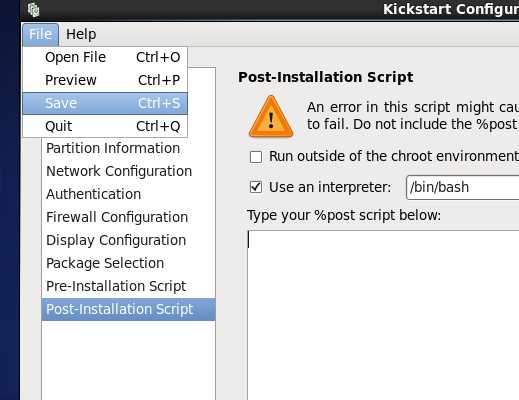The width and height of the screenshot is (519, 400).
Task: Click the warning text about script errors
Action: pos(413,116)
